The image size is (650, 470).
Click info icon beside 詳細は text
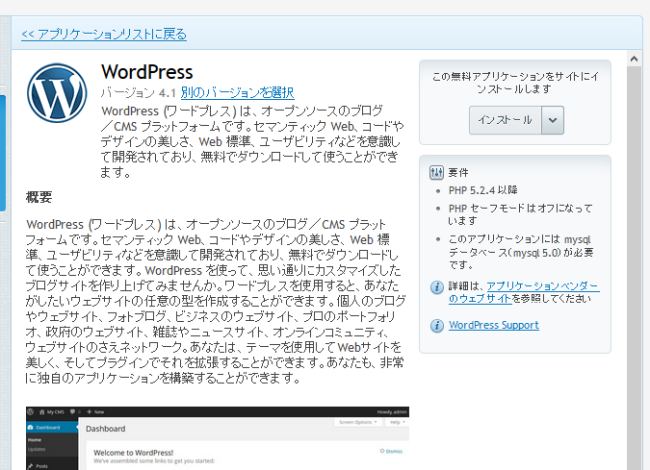[437, 287]
